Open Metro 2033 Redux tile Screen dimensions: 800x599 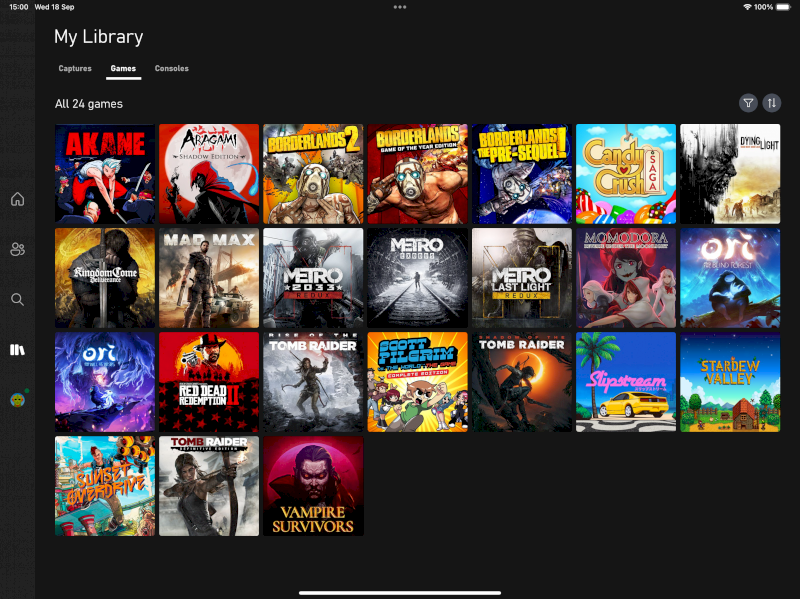point(313,278)
